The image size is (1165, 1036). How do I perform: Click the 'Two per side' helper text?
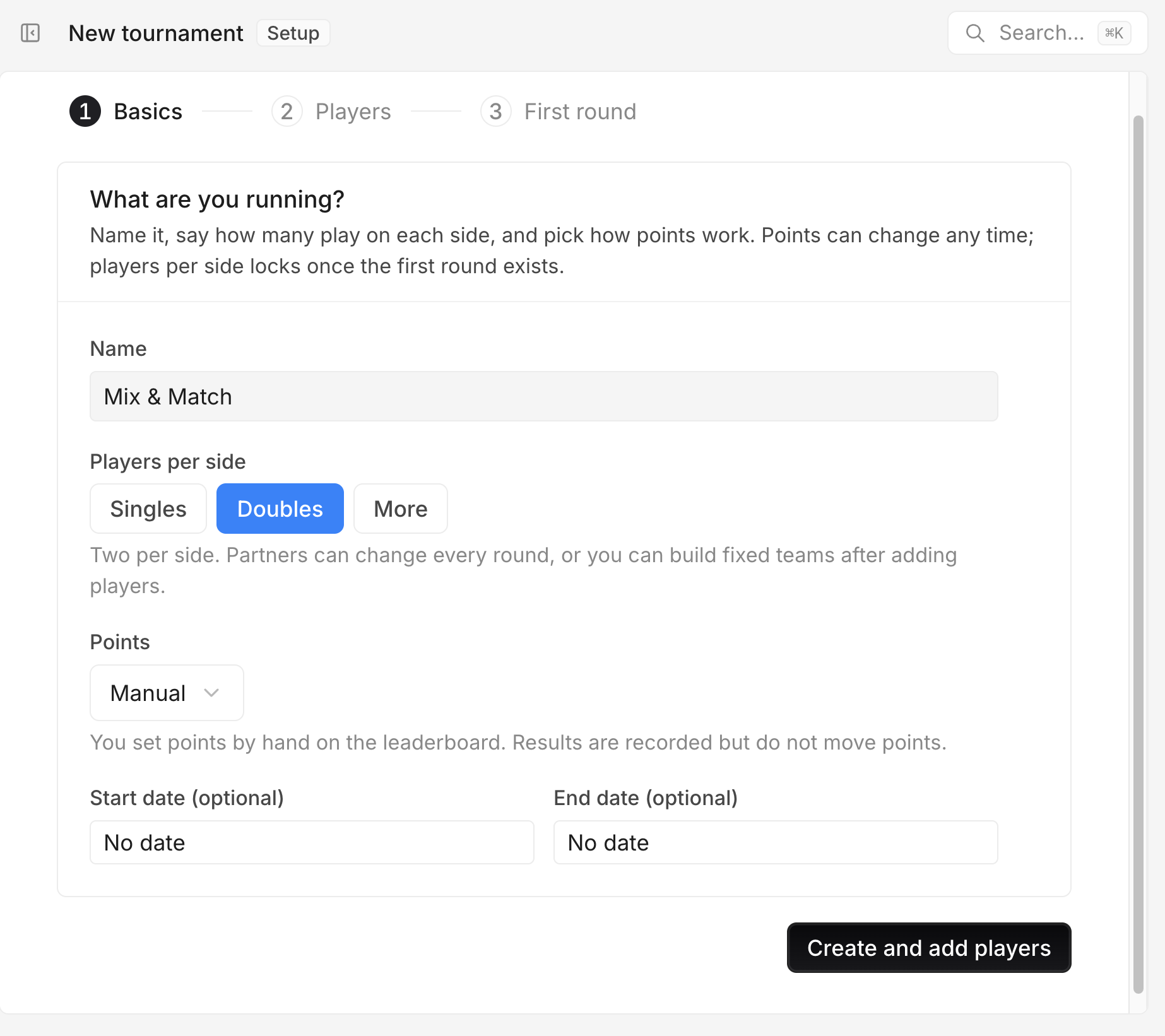click(524, 570)
